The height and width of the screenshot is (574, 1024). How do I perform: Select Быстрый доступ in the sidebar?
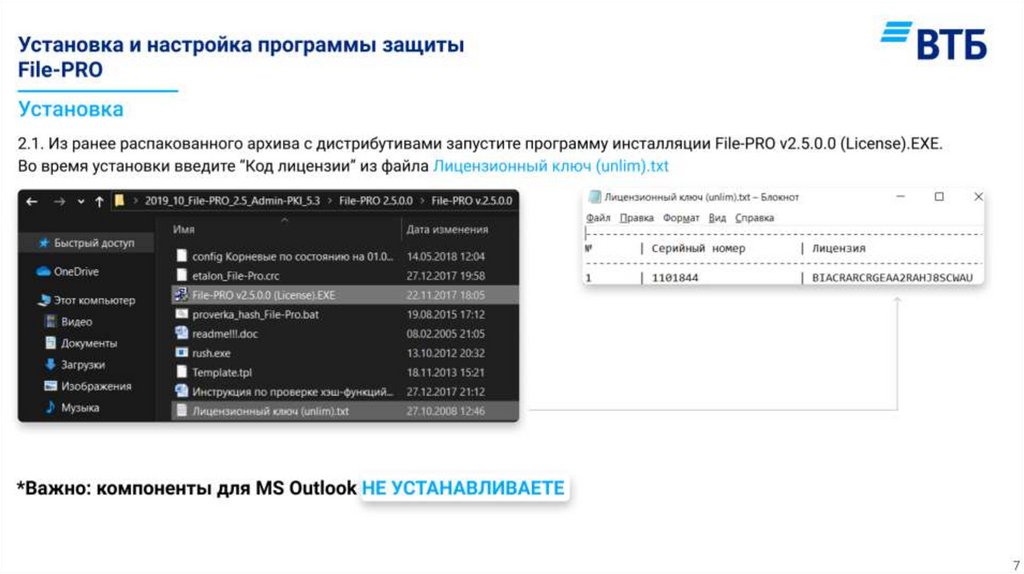(x=87, y=243)
